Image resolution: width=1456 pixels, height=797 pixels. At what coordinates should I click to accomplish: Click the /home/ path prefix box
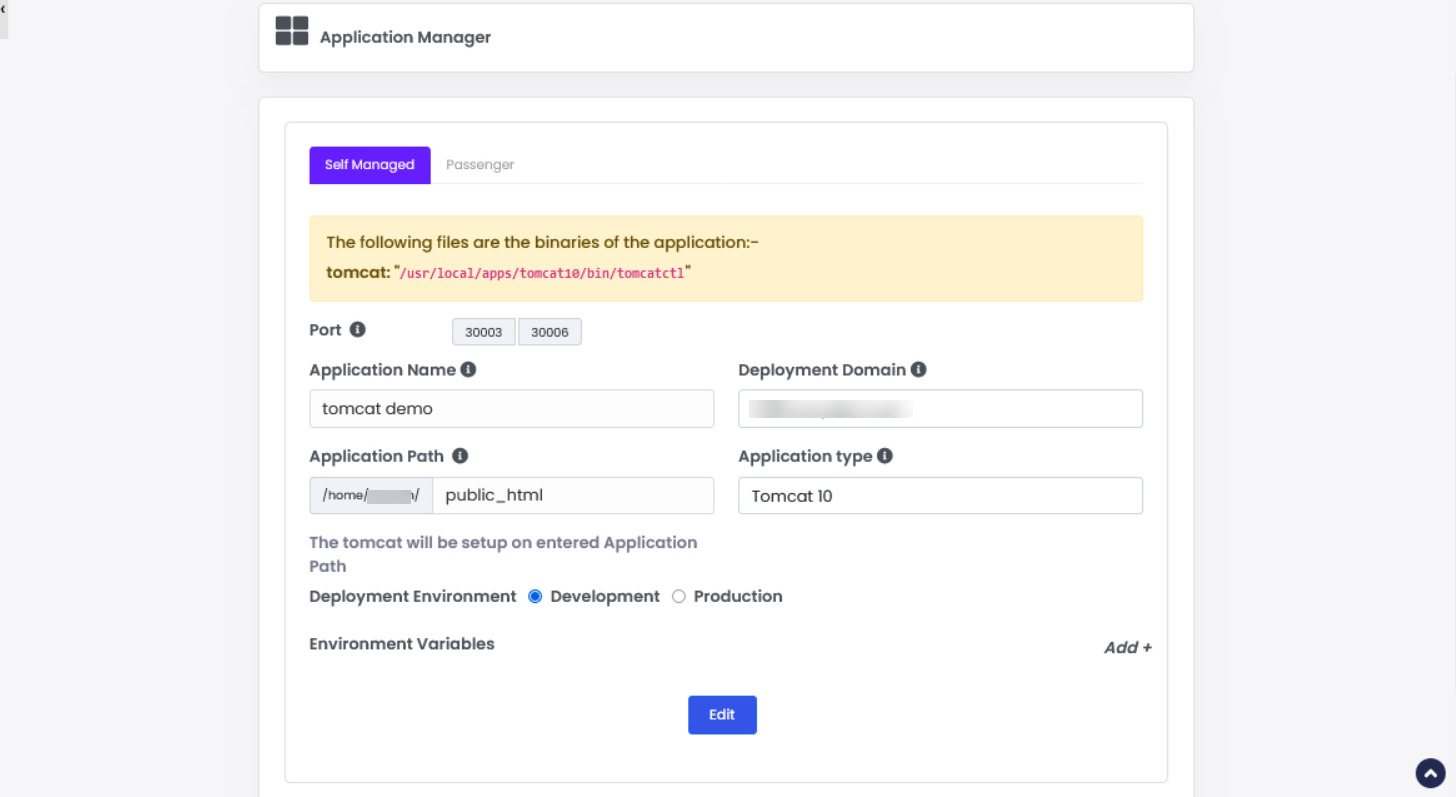point(371,496)
